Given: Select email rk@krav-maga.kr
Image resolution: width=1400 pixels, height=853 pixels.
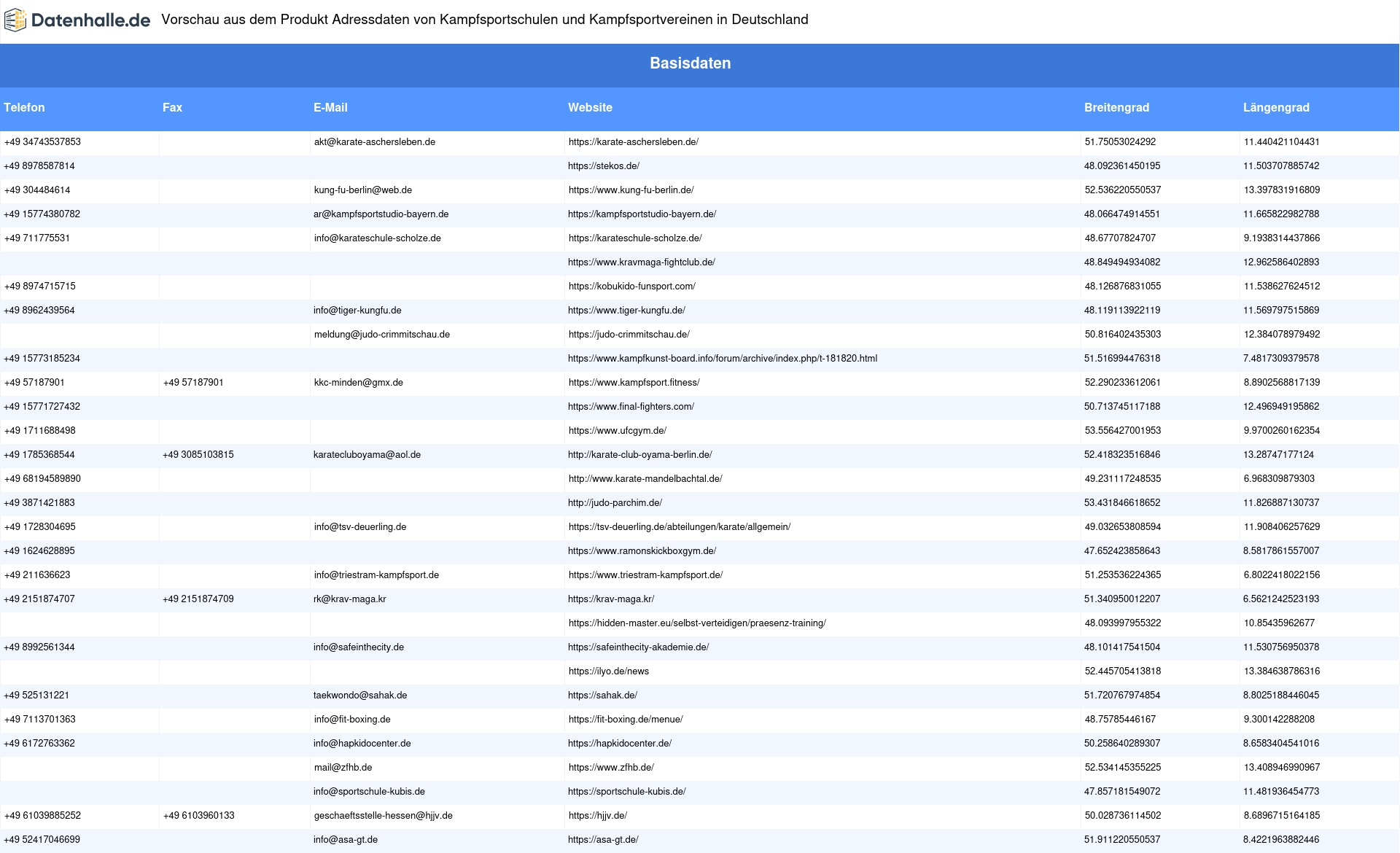Looking at the screenshot, I should (350, 599).
